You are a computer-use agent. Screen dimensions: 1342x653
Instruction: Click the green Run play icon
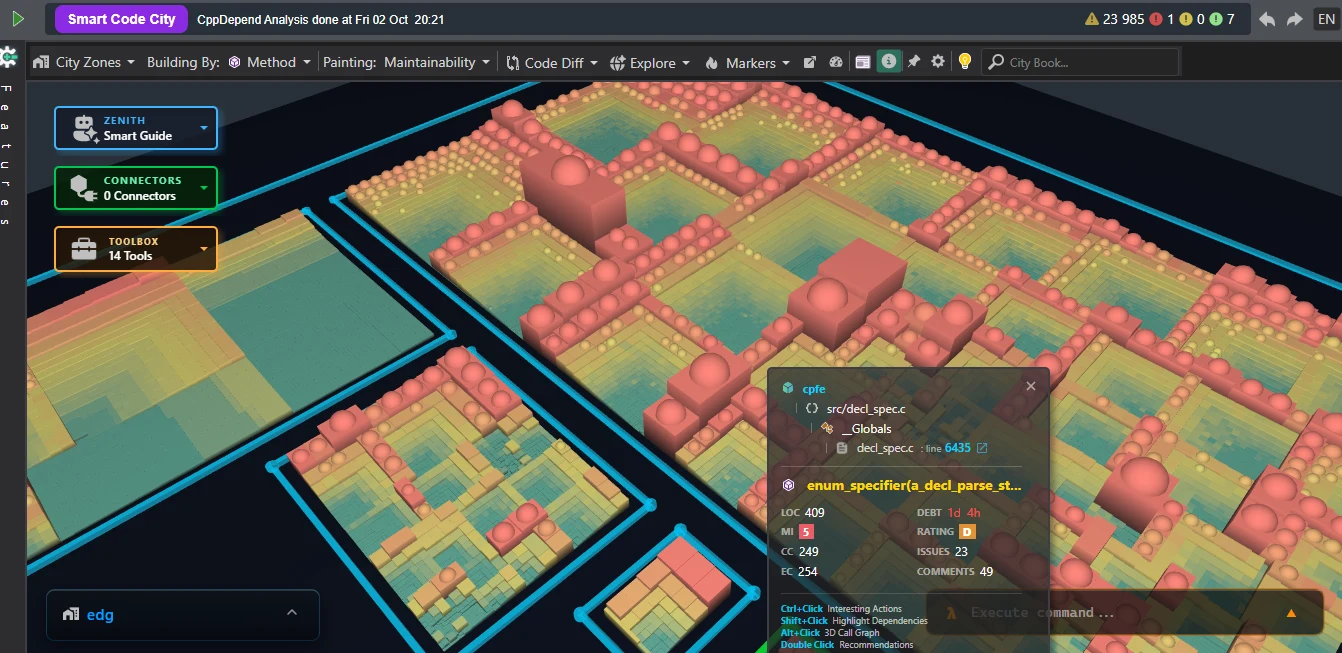[x=17, y=19]
